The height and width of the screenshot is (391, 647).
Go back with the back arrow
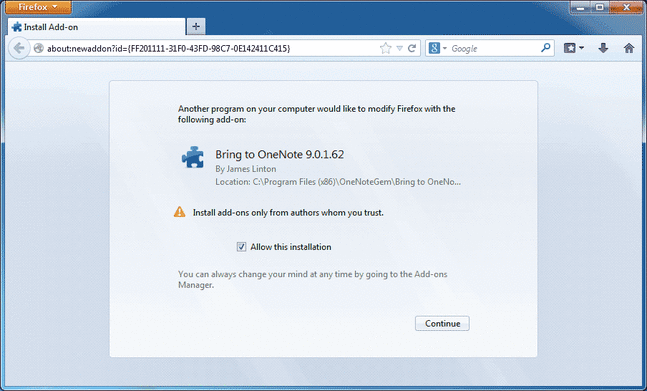click(x=19, y=48)
